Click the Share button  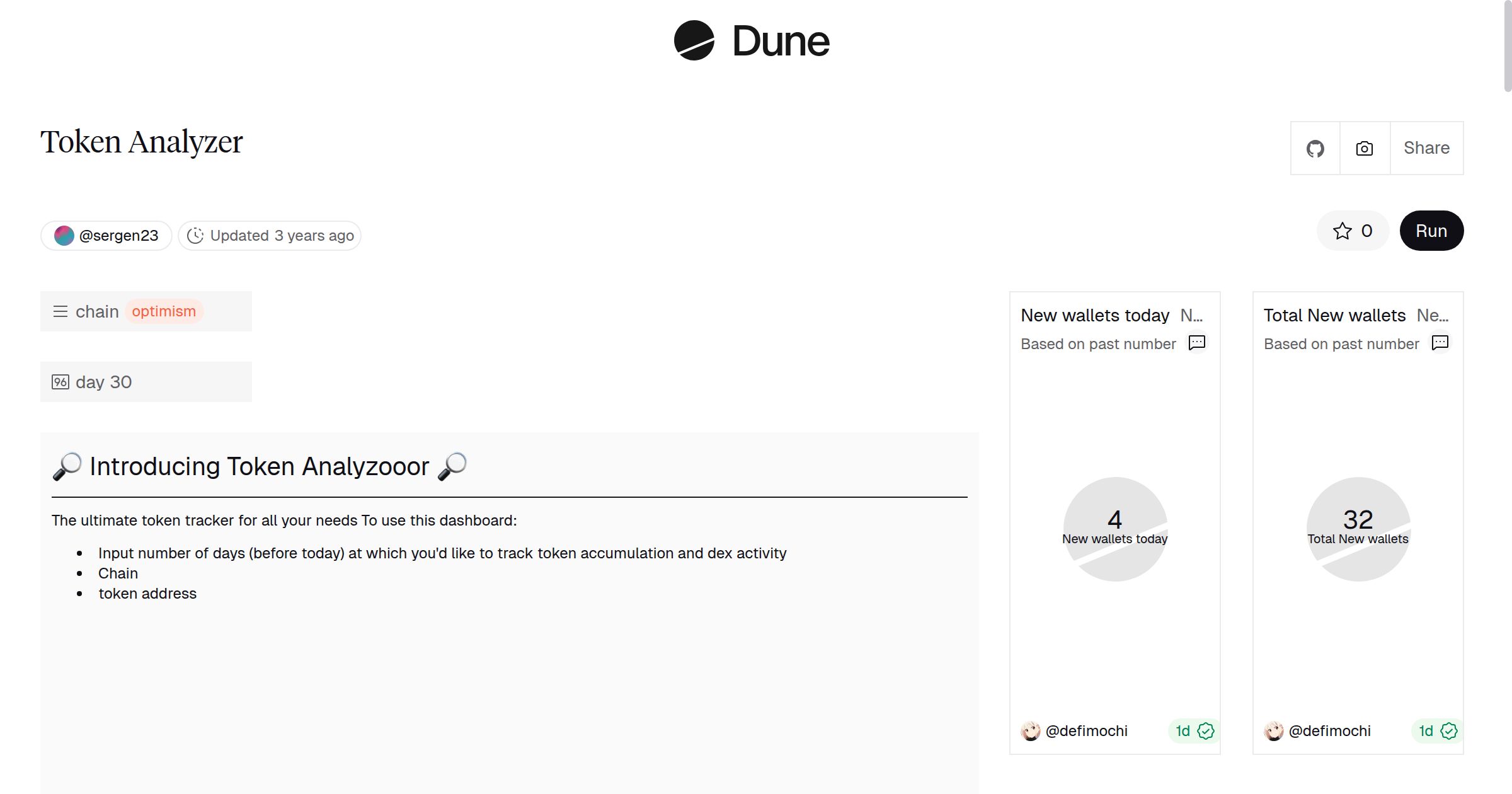(x=1426, y=149)
